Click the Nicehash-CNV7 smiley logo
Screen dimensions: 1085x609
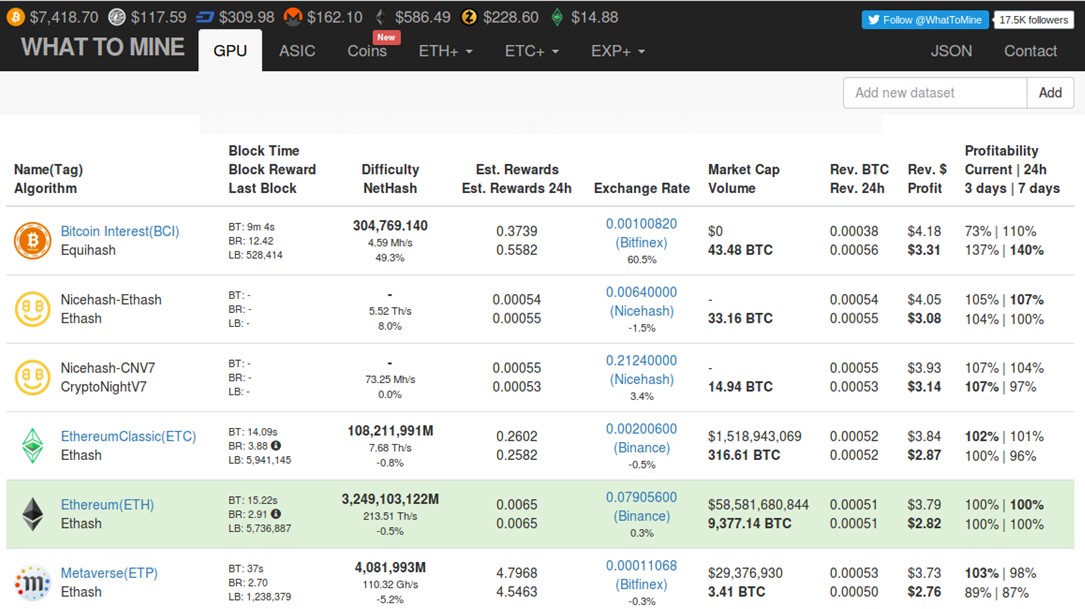pos(33,377)
